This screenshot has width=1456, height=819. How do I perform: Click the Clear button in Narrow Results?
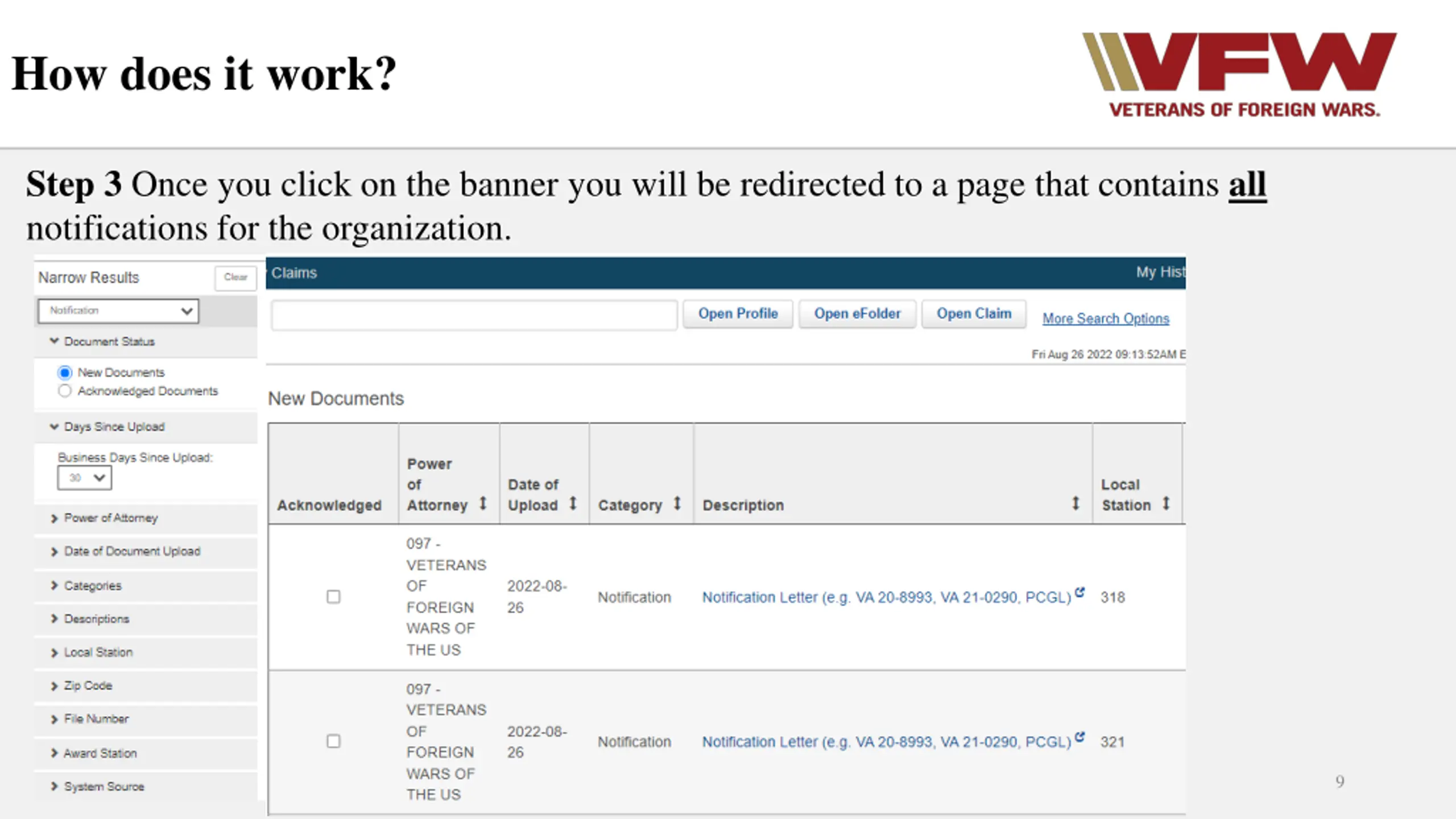coord(235,278)
